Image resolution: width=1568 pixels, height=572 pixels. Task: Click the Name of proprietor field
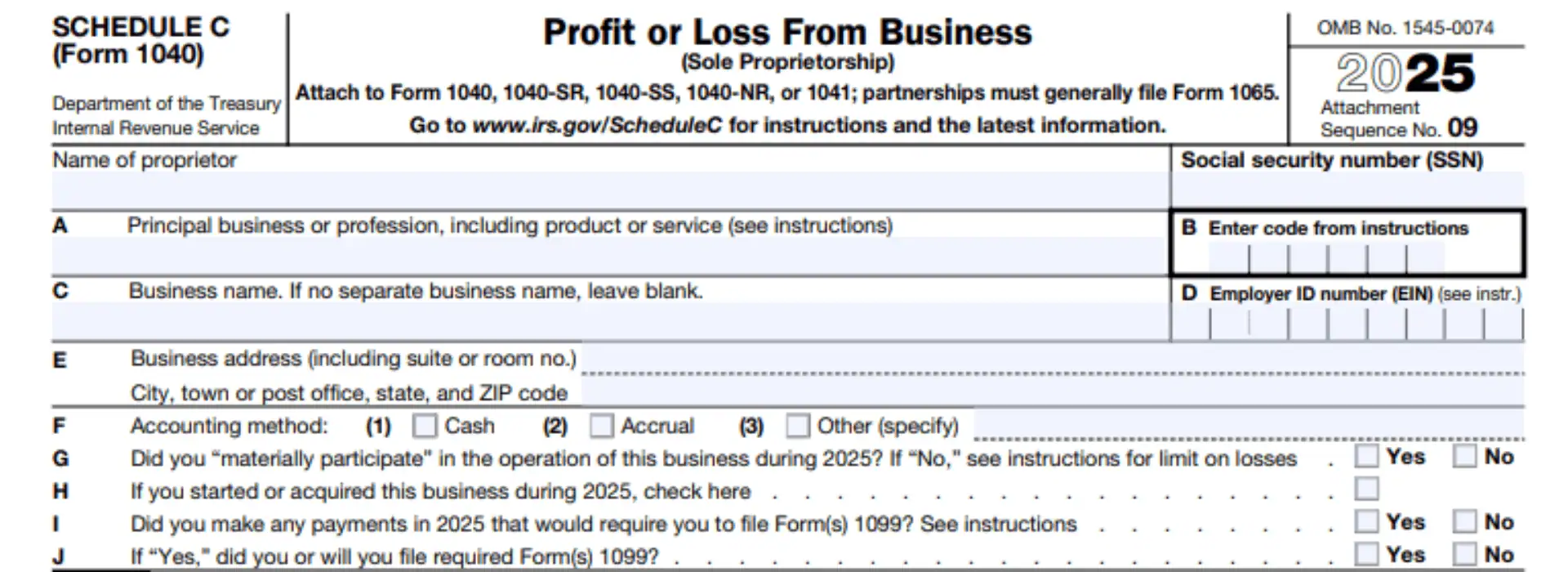[609, 190]
